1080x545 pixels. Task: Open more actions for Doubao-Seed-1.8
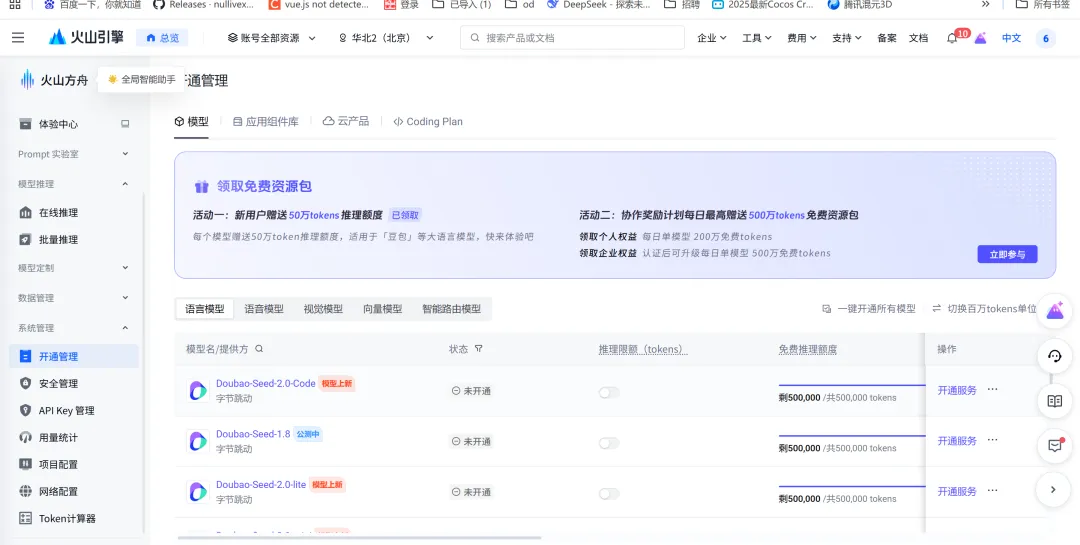993,440
